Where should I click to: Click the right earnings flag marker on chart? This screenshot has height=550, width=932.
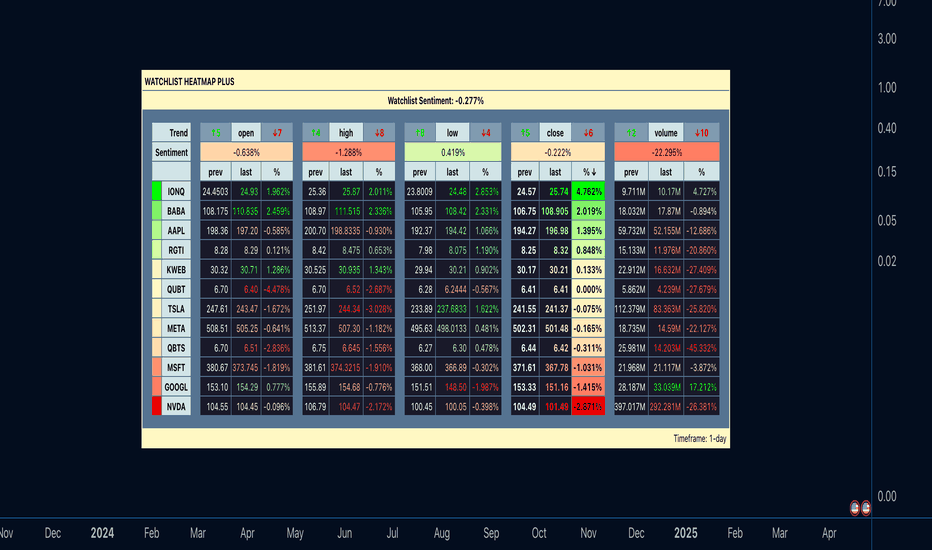click(x=866, y=508)
